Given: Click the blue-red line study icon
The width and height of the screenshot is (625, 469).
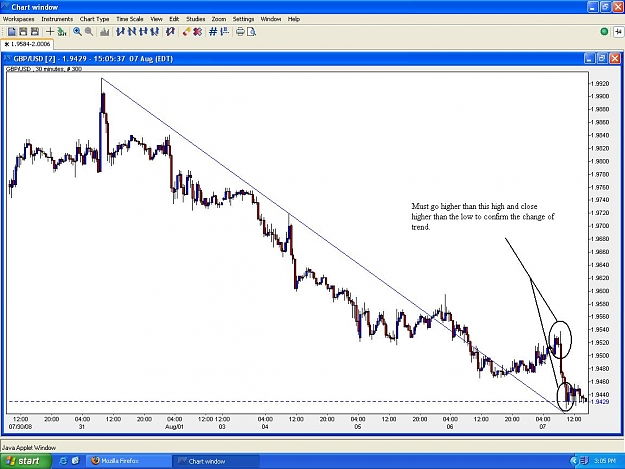Looking at the screenshot, I should coord(170,32).
